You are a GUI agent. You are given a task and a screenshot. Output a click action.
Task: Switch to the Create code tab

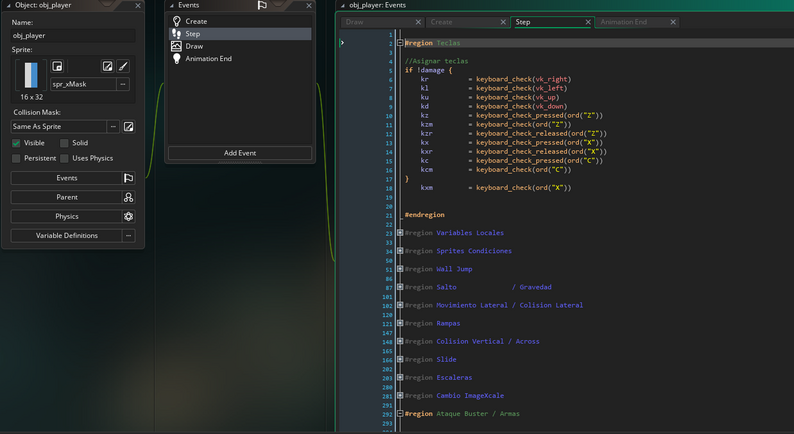pyautogui.click(x=442, y=22)
